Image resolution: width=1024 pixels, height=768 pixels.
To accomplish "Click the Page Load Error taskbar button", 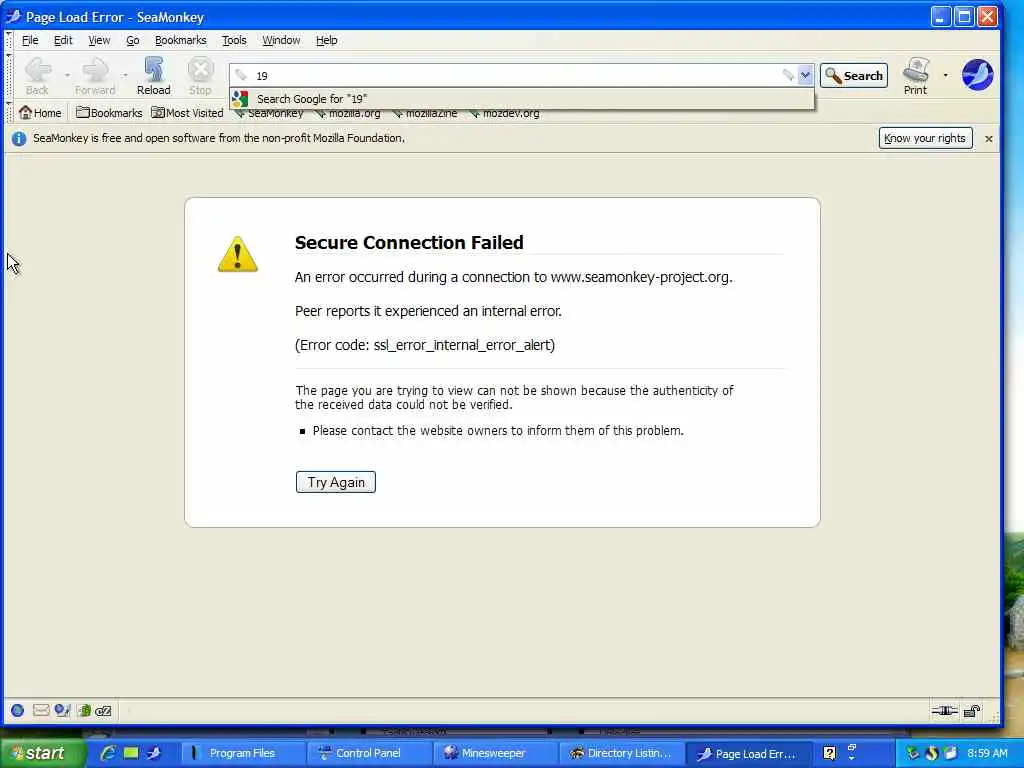I will pos(748,753).
